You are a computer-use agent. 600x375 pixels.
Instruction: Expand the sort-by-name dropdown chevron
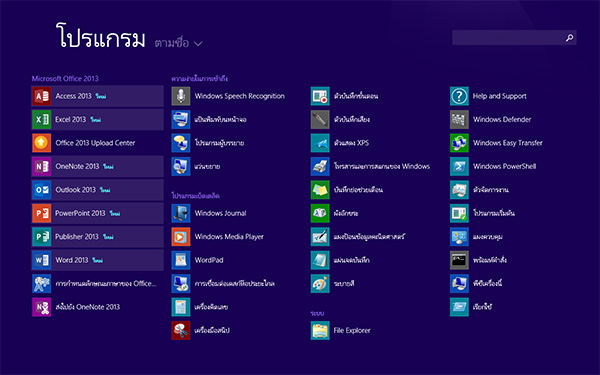[198, 44]
